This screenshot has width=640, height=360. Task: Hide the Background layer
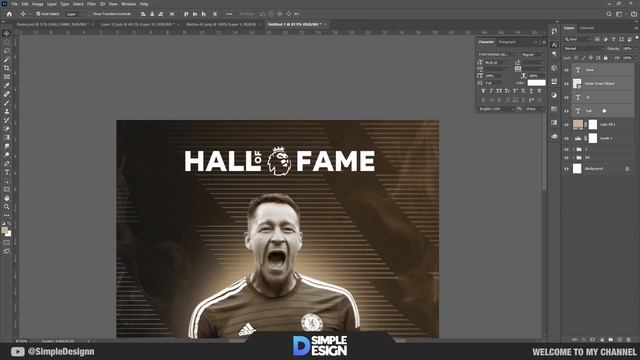click(566, 169)
